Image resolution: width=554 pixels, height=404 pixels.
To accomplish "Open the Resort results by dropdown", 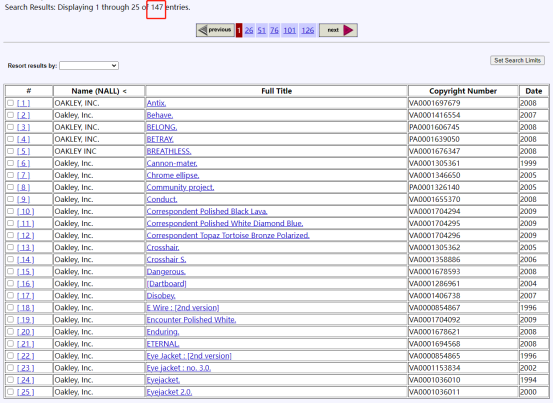I will click(89, 65).
